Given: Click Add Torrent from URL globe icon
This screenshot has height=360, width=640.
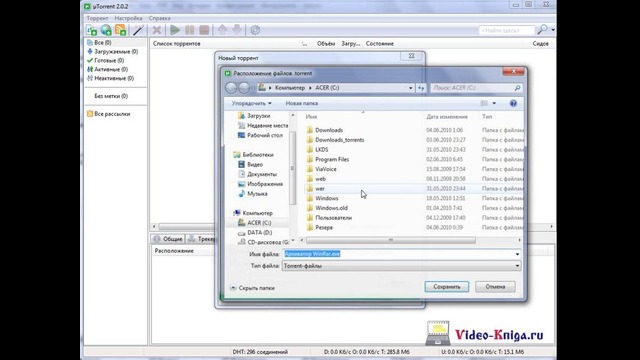Looking at the screenshot, I should point(106,30).
